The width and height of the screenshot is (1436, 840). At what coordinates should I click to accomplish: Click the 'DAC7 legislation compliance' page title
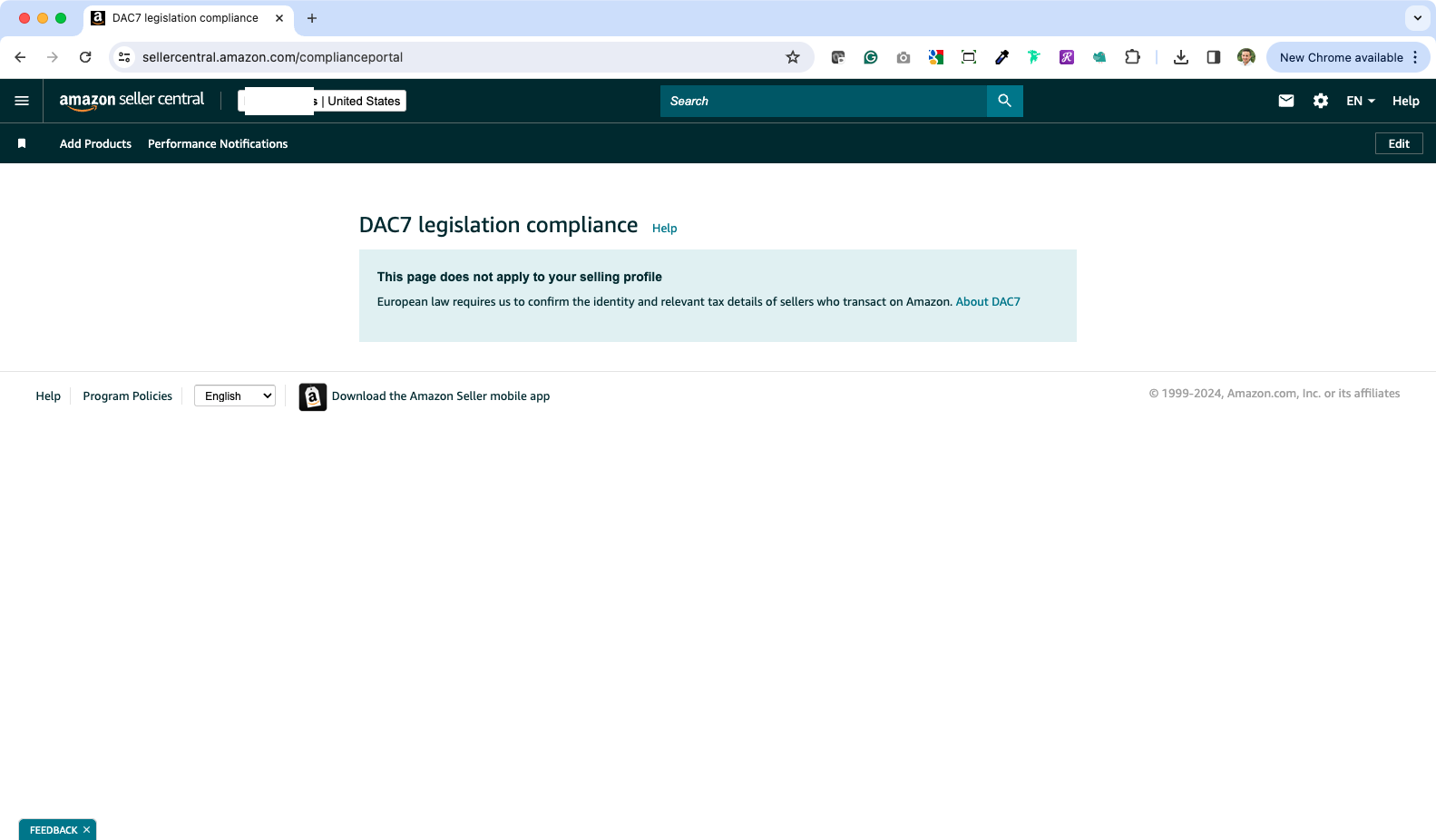point(499,225)
